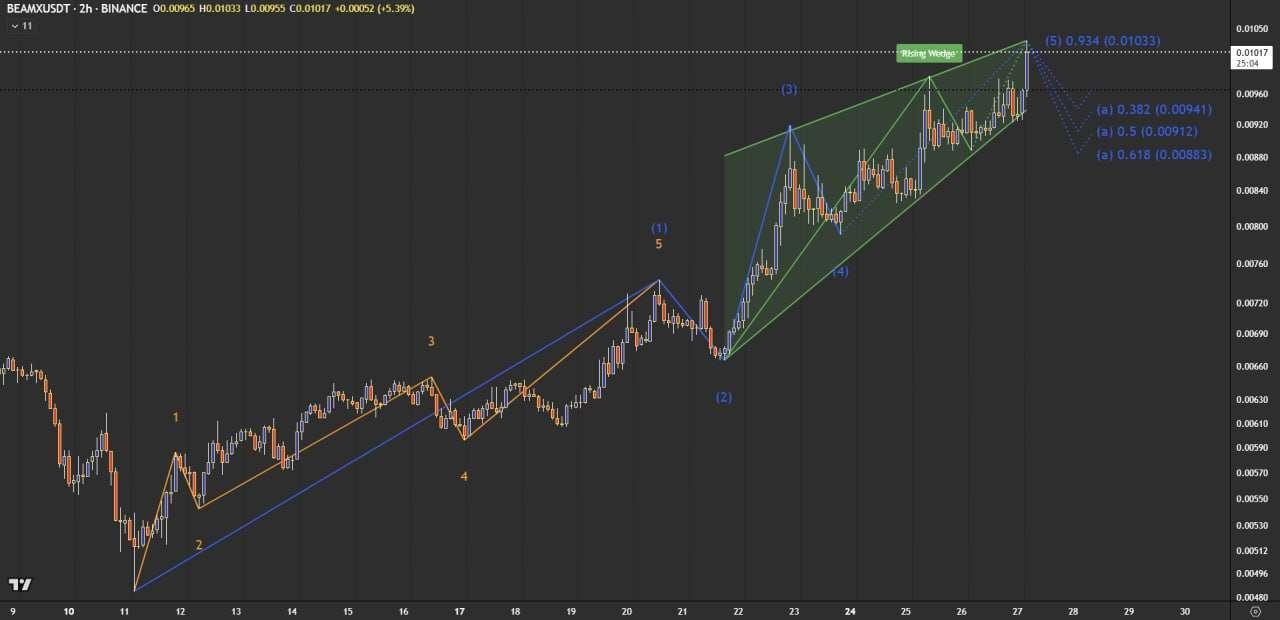Select the (a) 0.618 (0.00883) retracement label
Image resolution: width=1280 pixels, height=620 pixels.
pyautogui.click(x=1154, y=155)
